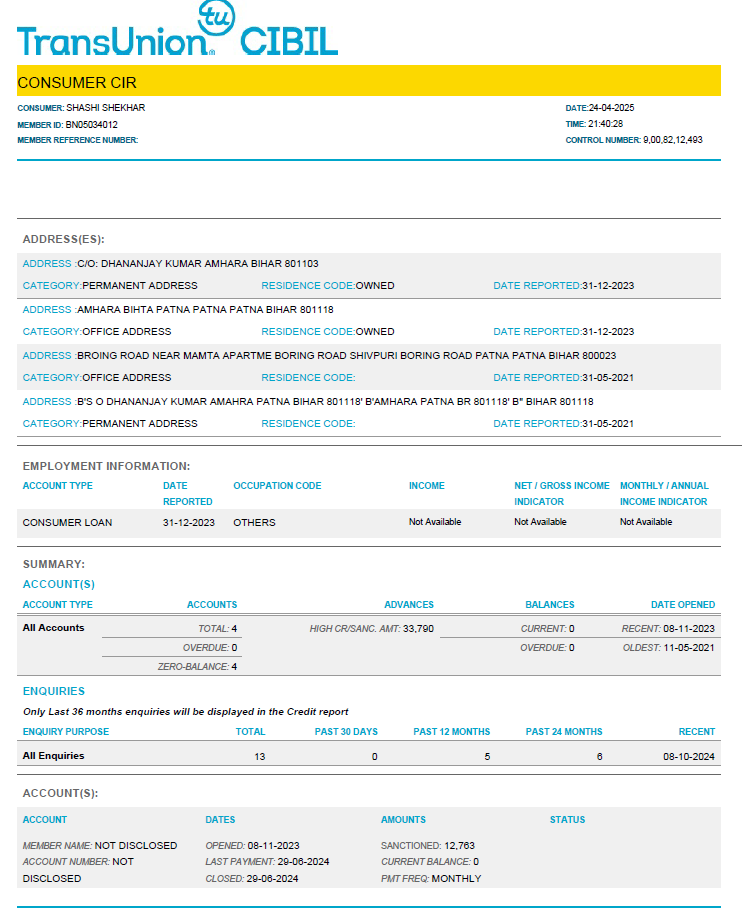
Task: Click PAST 24 MONTHS column header
Action: [x=564, y=732]
